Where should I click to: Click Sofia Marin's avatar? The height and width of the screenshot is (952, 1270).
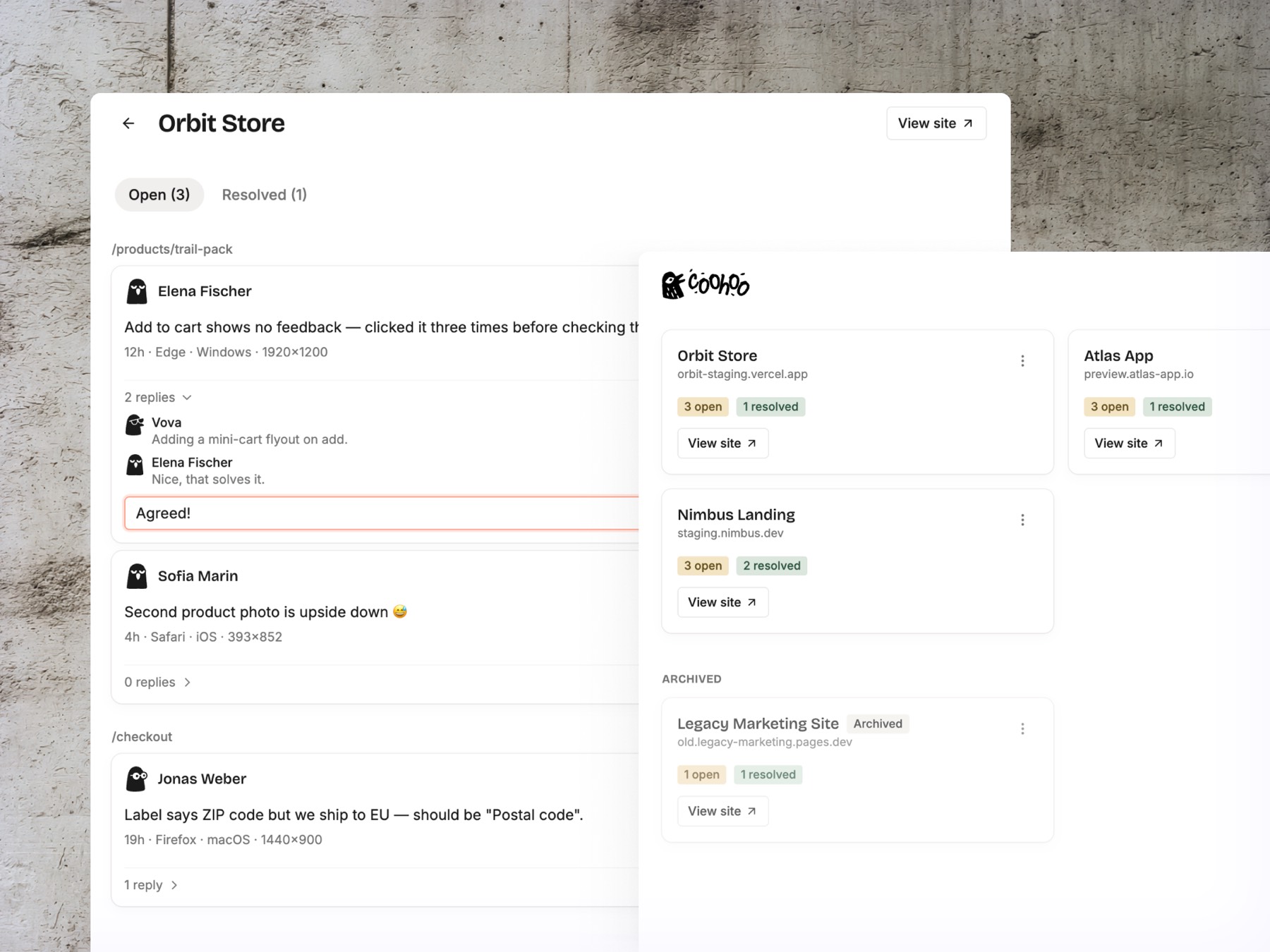[137, 576]
